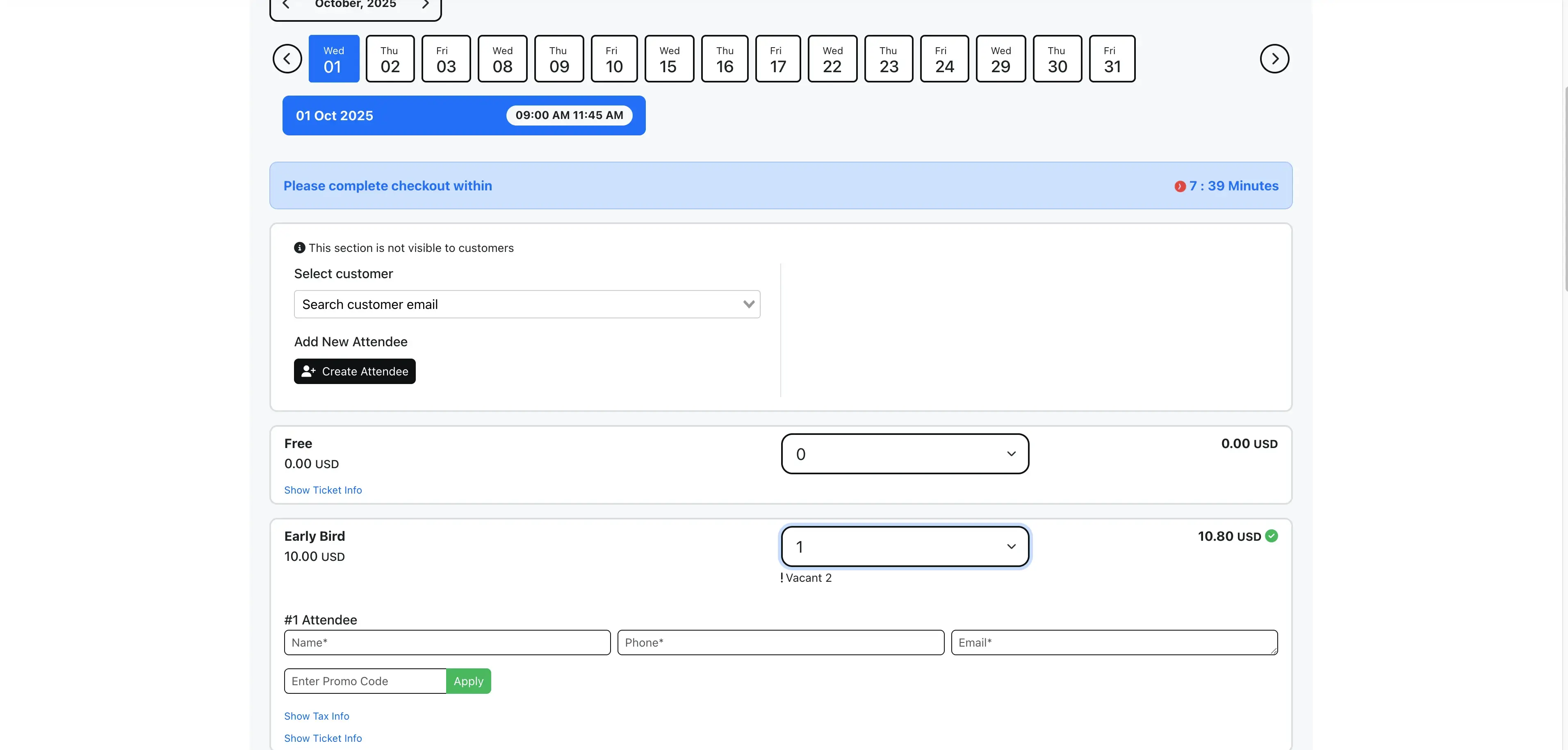Select date Fri 24 in the date strip

[944, 59]
